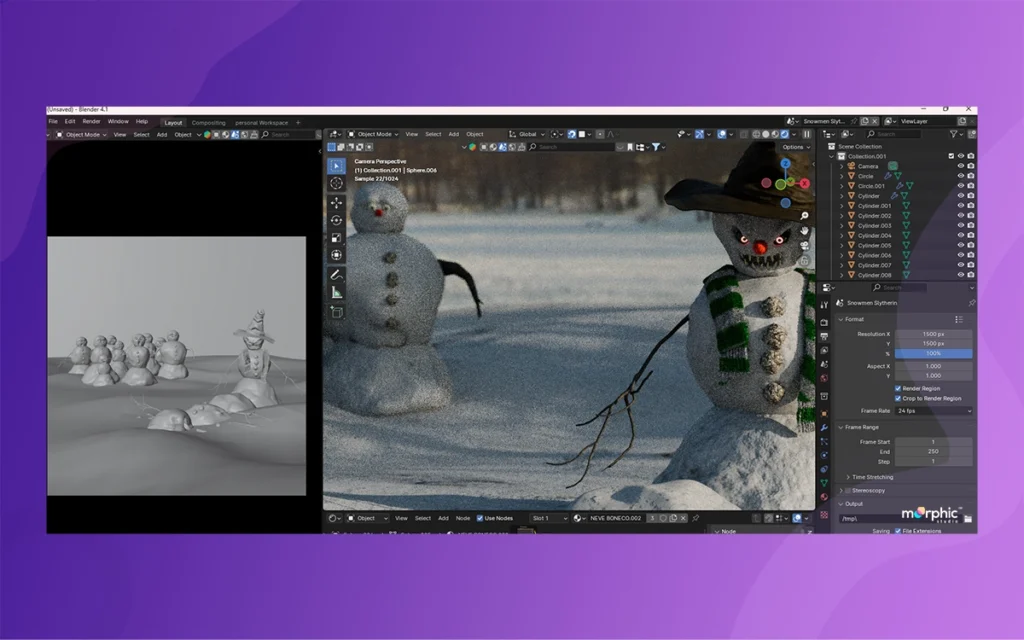
Task: Disable Cylinder.007 in renders via camera icon
Action: [x=971, y=265]
